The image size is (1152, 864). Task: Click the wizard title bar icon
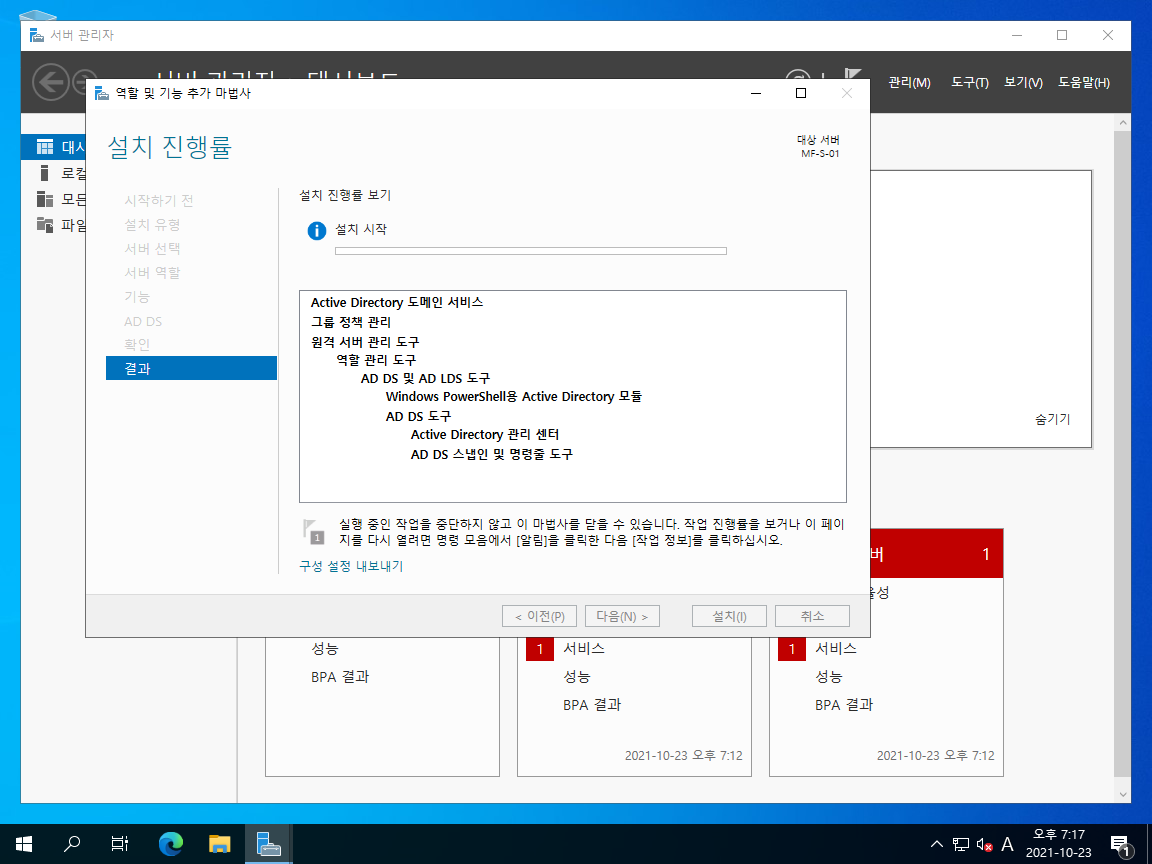pyautogui.click(x=101, y=93)
